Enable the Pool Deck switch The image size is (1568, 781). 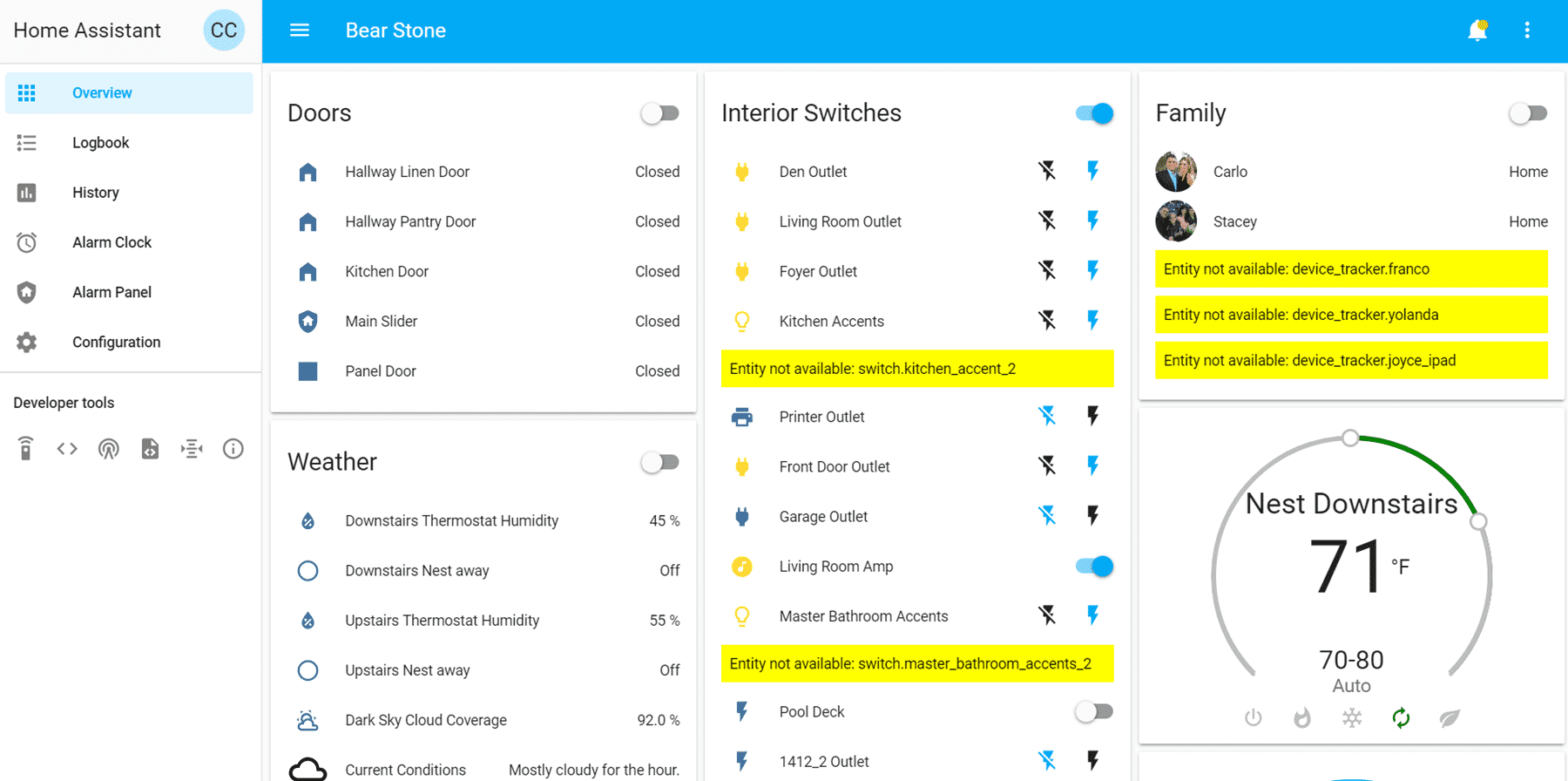coord(1094,712)
